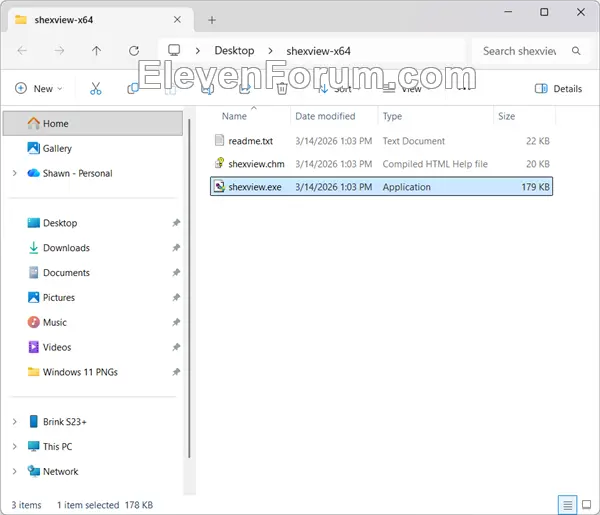The width and height of the screenshot is (600, 515).
Task: Refresh the folder view
Action: click(x=134, y=51)
